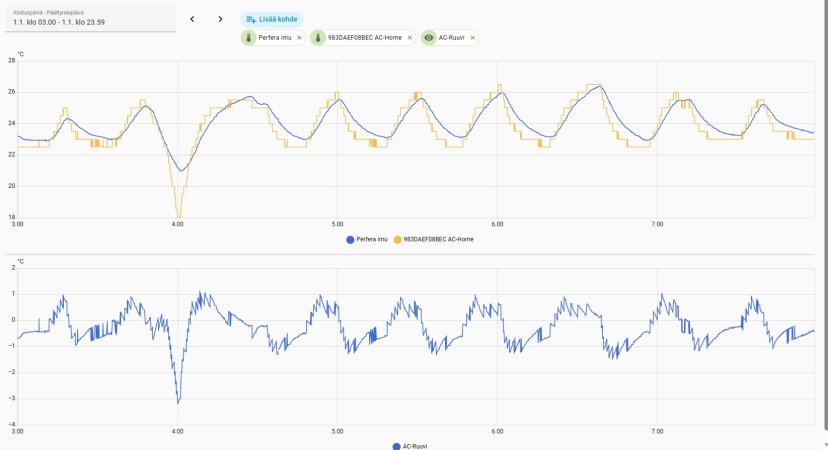Remove the 983DAEF08BEC AC-Home entity chip

410,38
